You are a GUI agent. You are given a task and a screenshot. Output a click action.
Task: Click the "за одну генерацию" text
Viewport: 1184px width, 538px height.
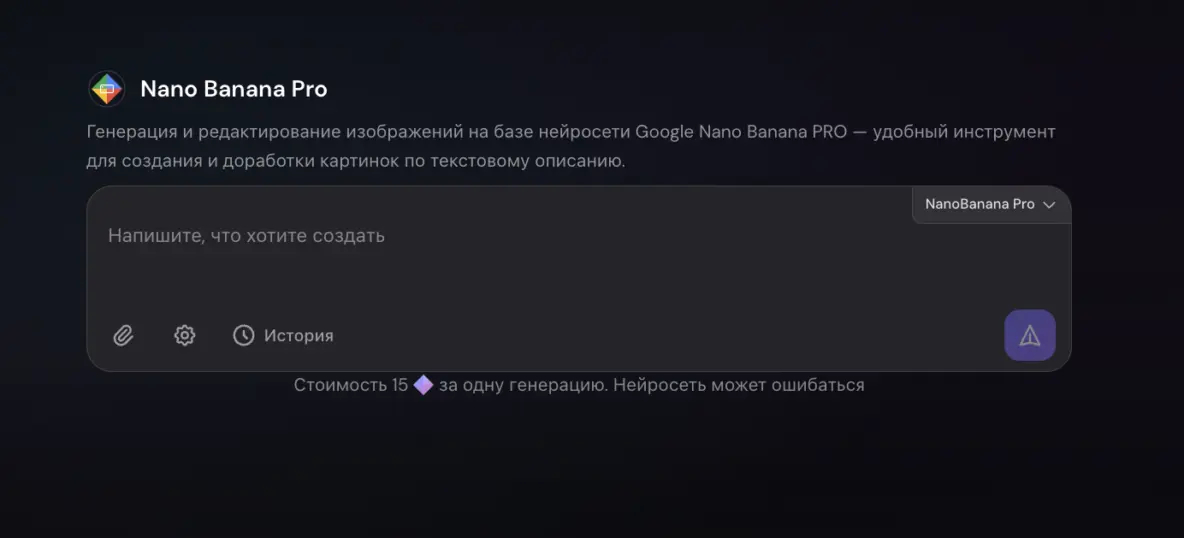click(x=521, y=385)
